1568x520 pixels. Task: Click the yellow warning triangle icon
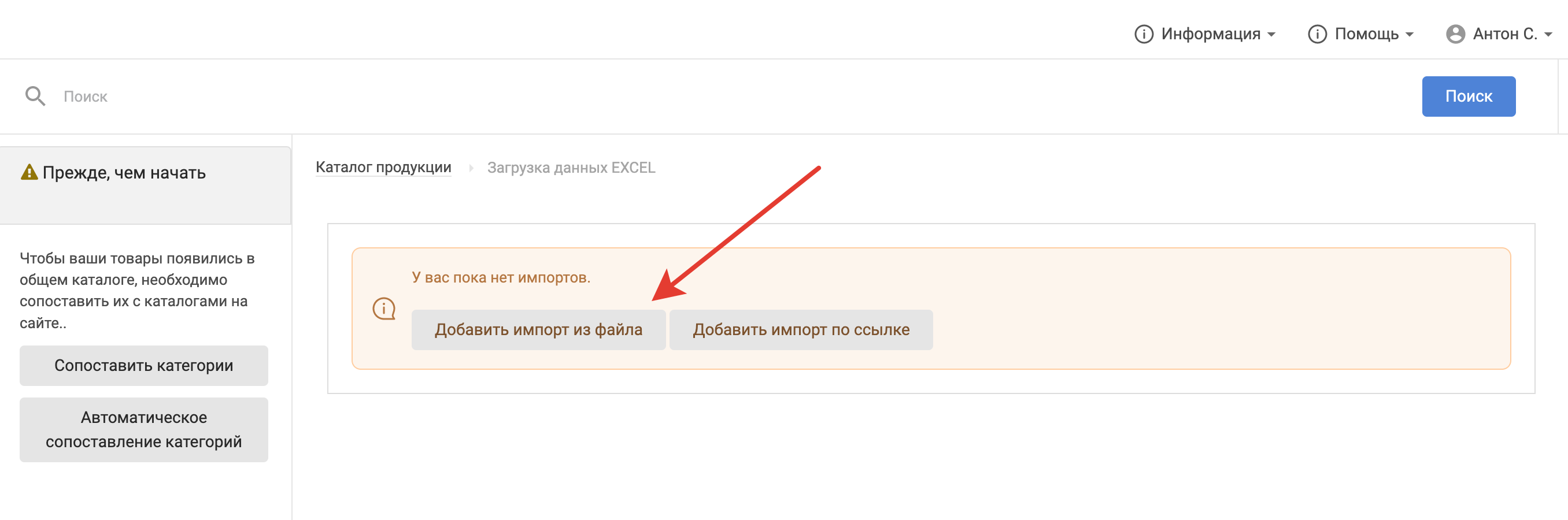coord(29,172)
